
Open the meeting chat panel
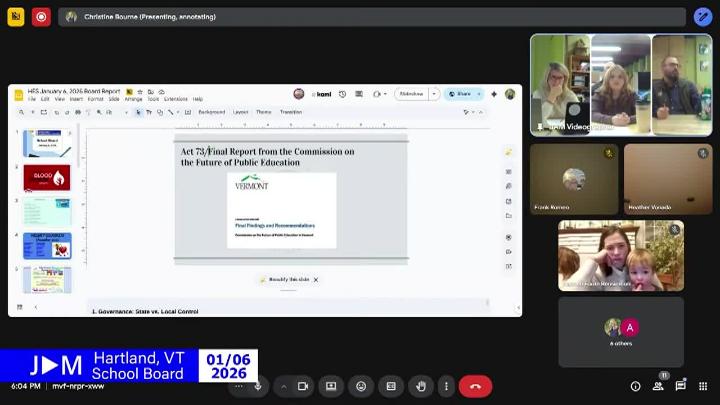coord(681,386)
